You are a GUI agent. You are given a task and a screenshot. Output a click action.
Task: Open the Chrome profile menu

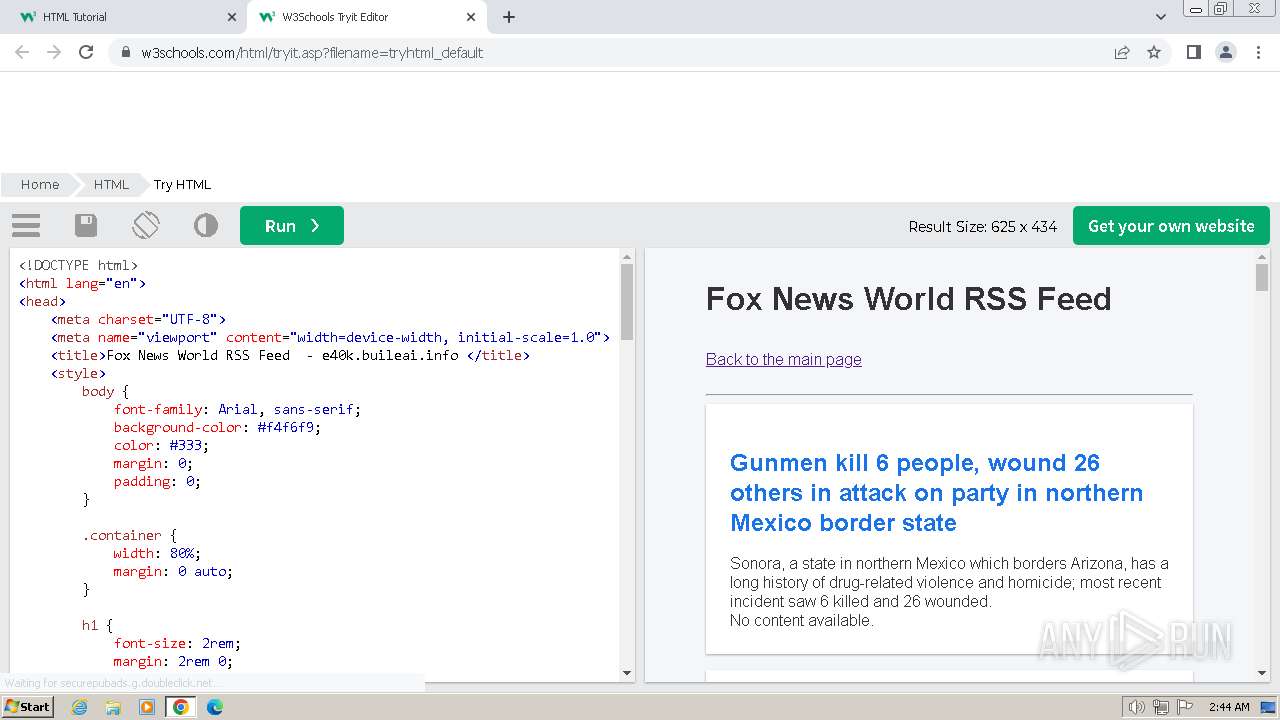[1226, 52]
